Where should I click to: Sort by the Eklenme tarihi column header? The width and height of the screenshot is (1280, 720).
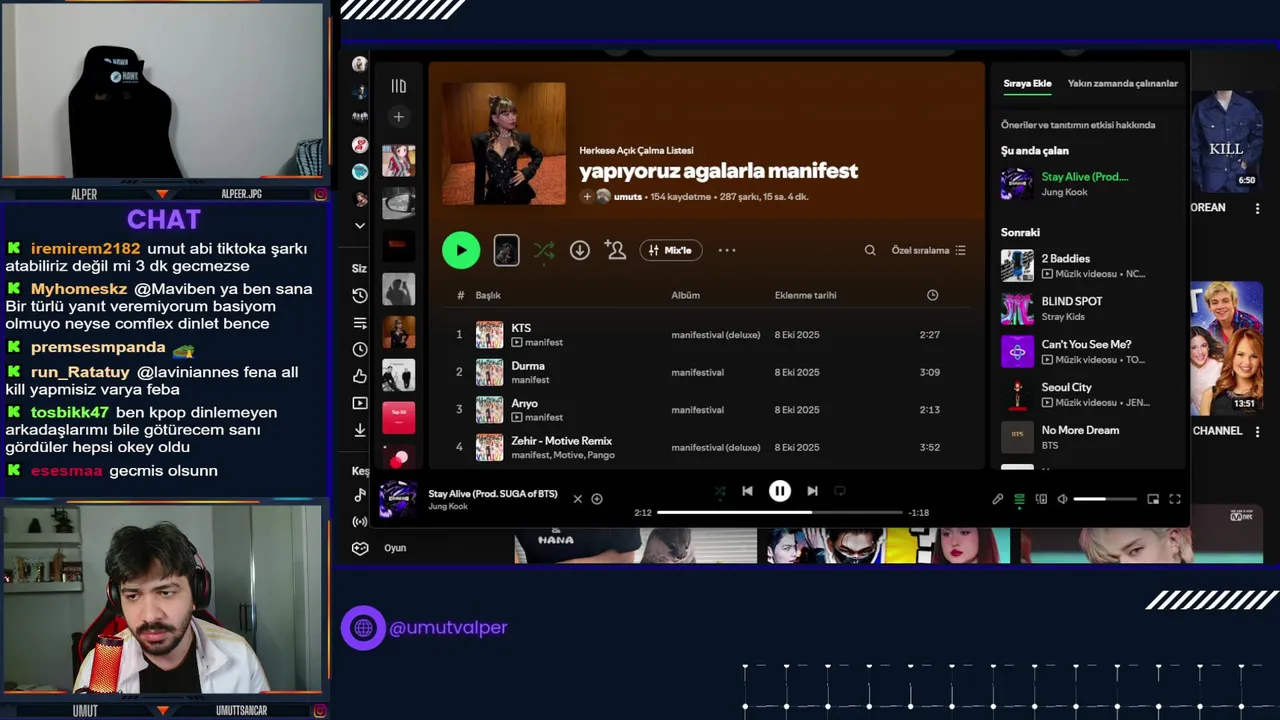click(x=805, y=295)
